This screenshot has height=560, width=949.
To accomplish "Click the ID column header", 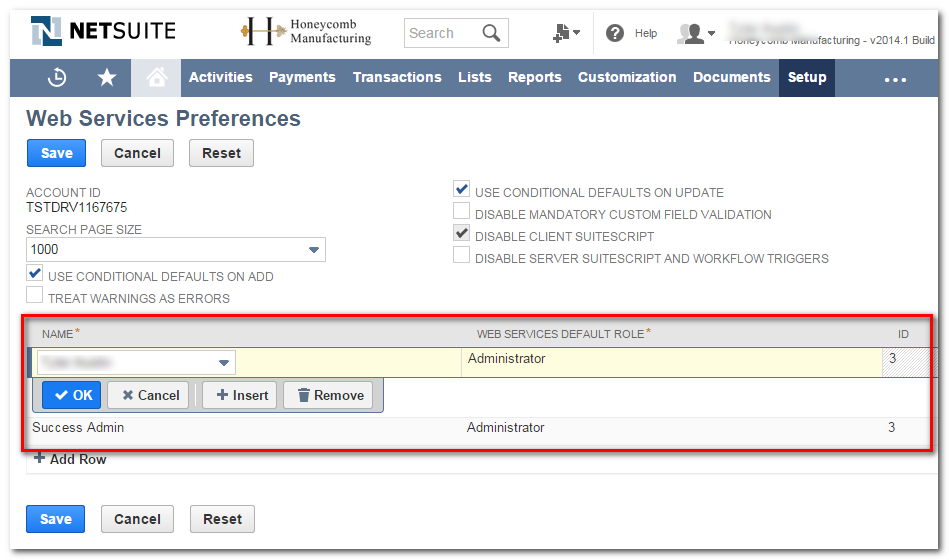I will (903, 334).
